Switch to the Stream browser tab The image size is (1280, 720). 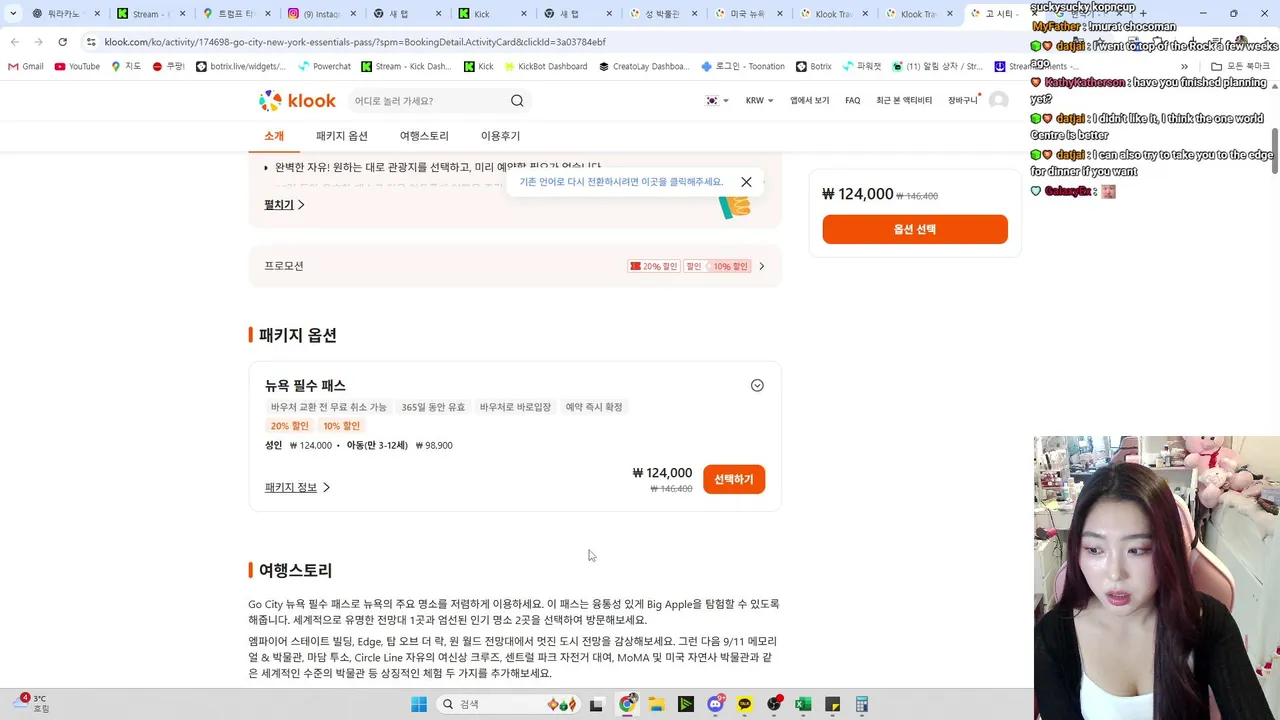point(152,14)
